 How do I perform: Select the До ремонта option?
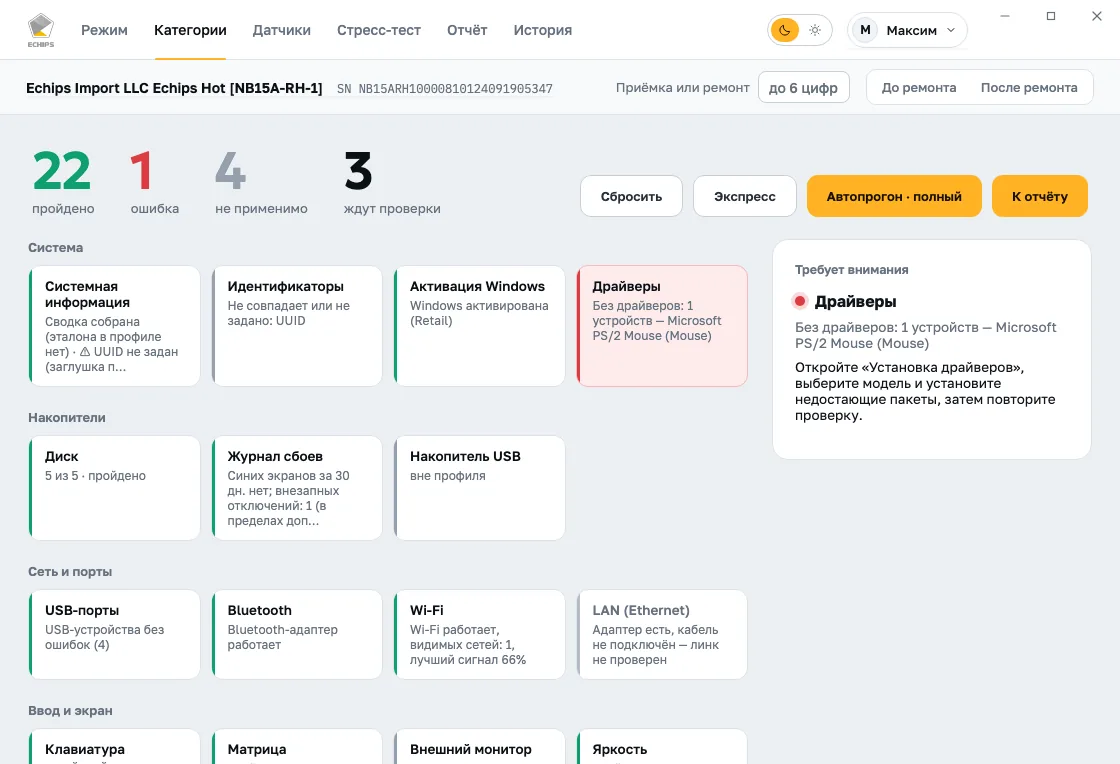click(x=919, y=87)
